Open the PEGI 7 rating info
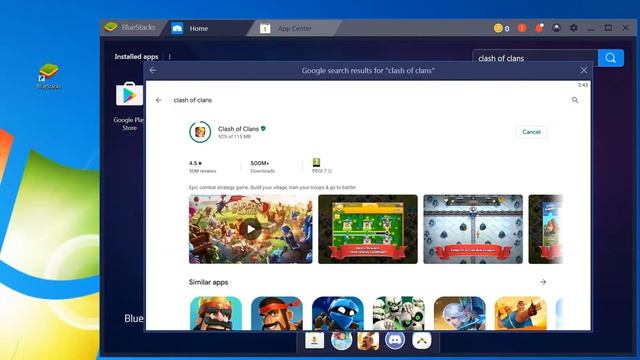Image resolution: width=640 pixels, height=360 pixels. click(x=322, y=166)
